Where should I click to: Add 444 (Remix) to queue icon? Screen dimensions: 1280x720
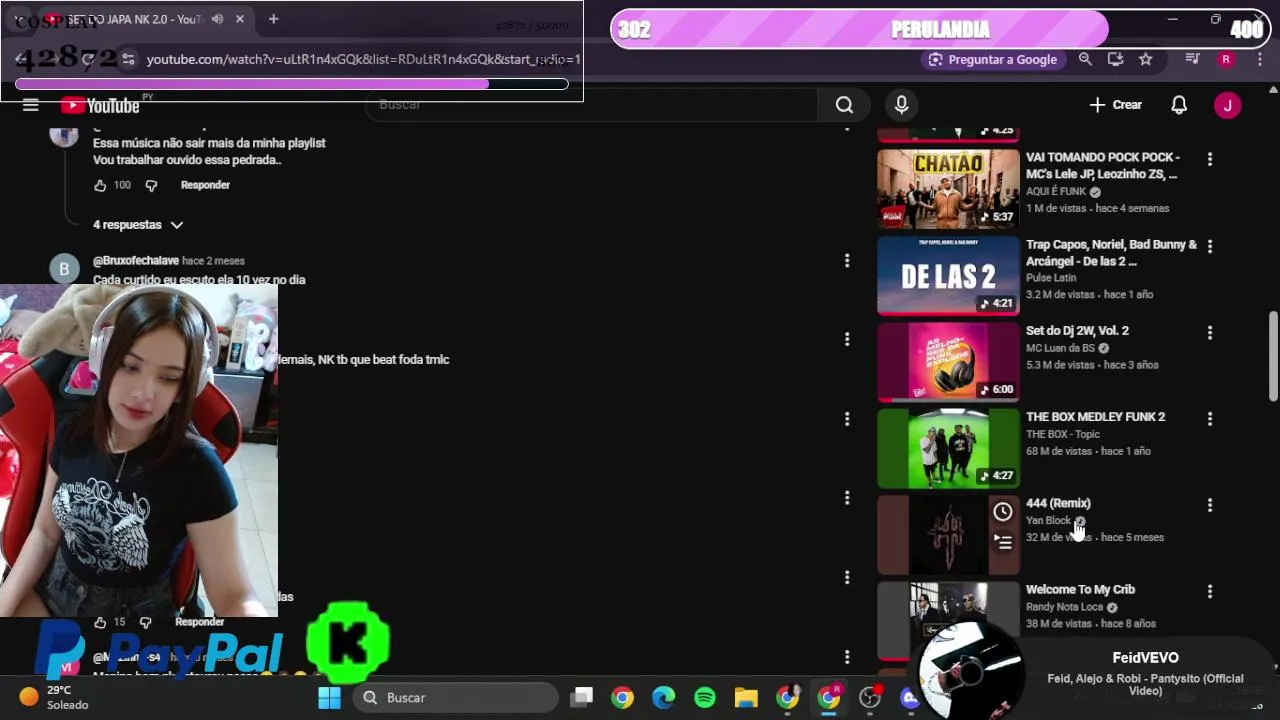point(1003,542)
